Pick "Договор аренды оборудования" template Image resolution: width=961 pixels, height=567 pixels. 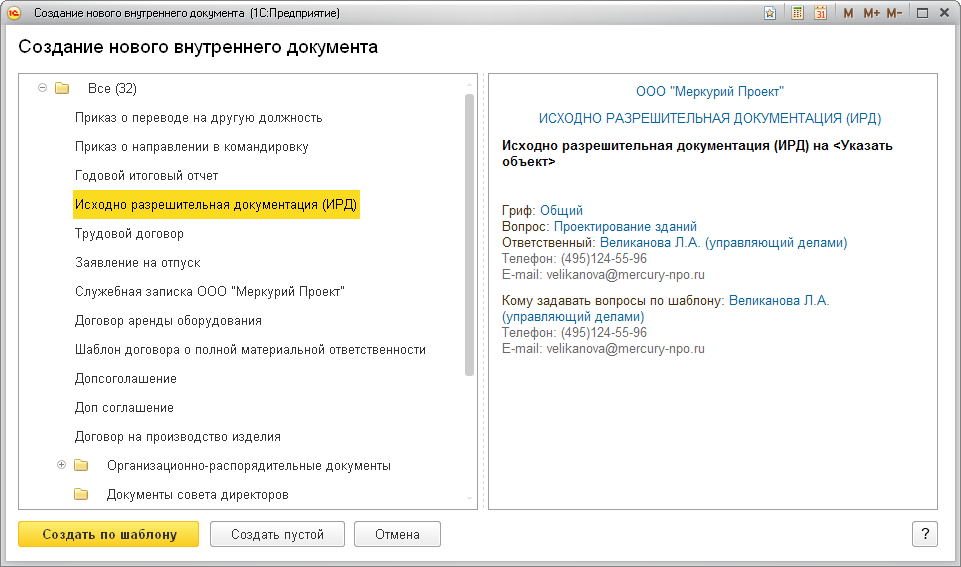click(168, 320)
